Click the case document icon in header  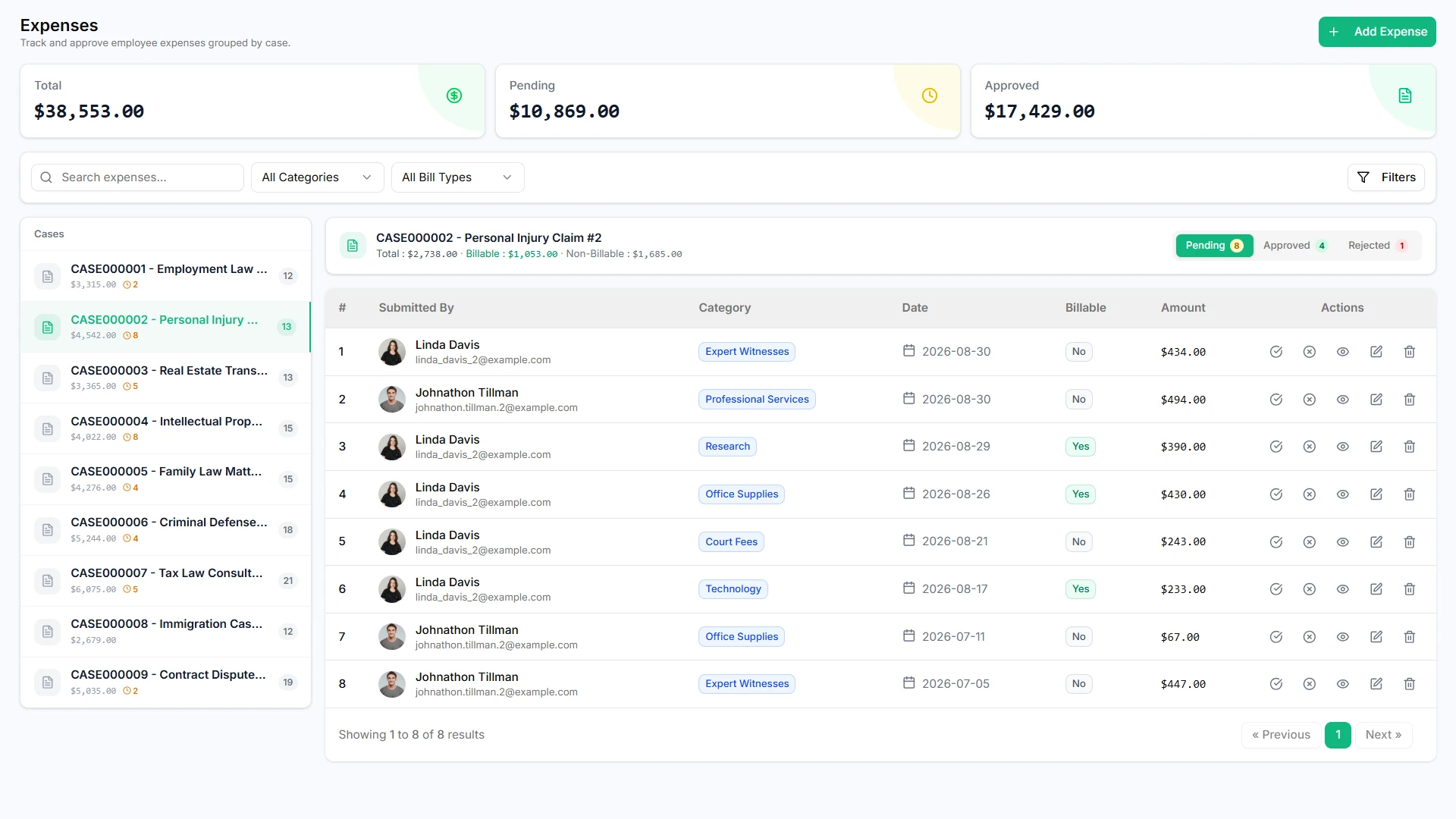(x=353, y=246)
